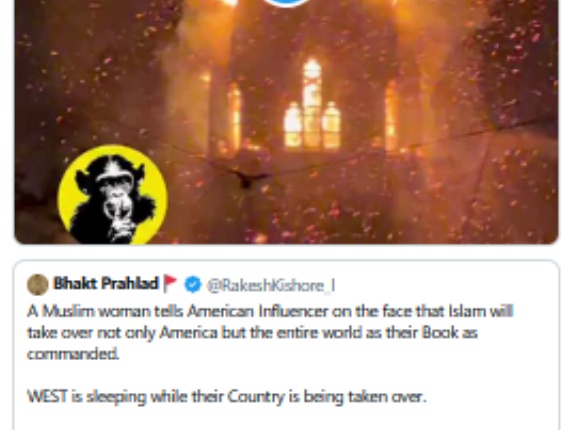Click the chimpanzee logo in yellow circle
The height and width of the screenshot is (430, 576).
113,195
